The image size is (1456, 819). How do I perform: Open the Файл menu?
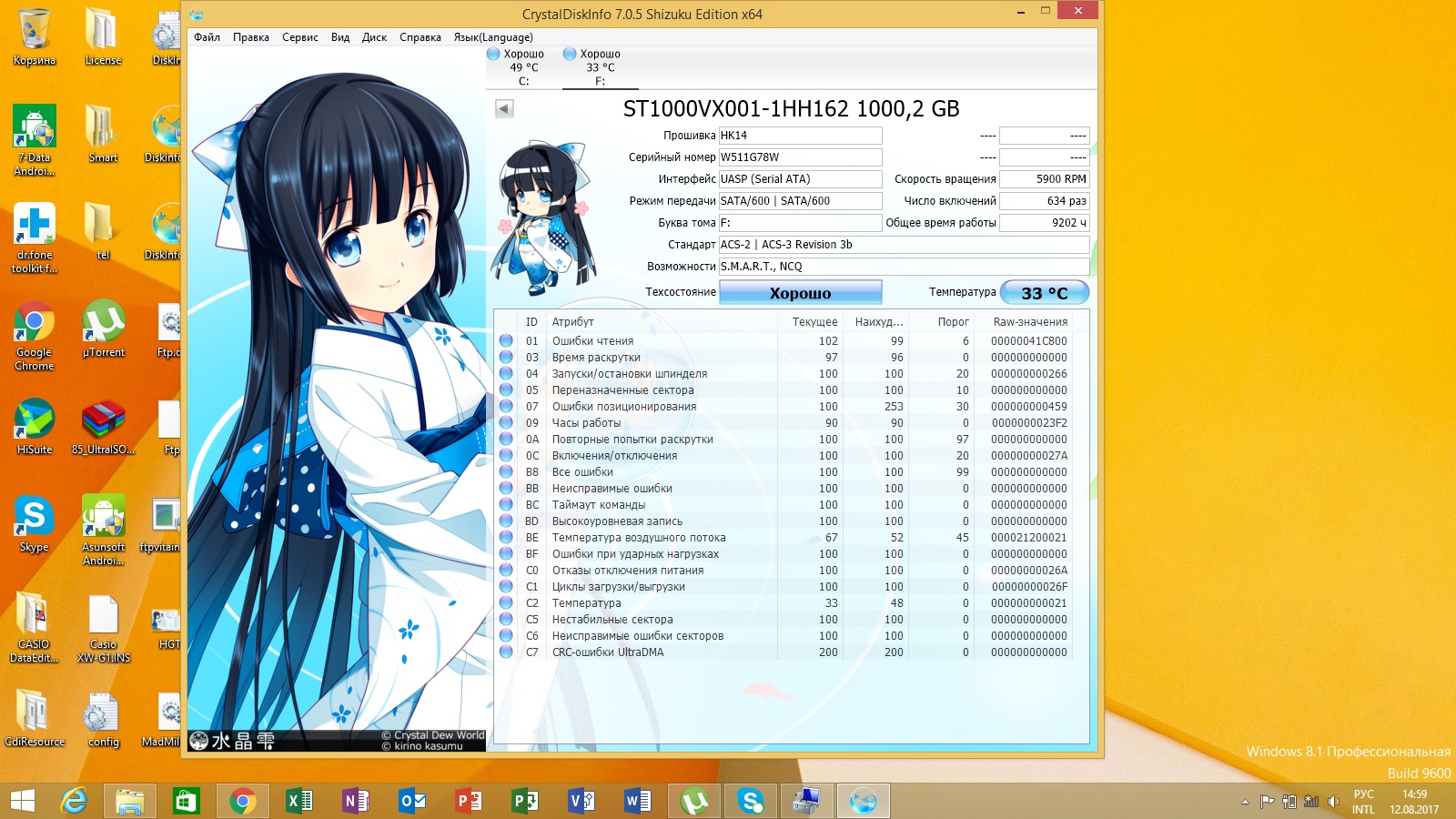coord(207,37)
